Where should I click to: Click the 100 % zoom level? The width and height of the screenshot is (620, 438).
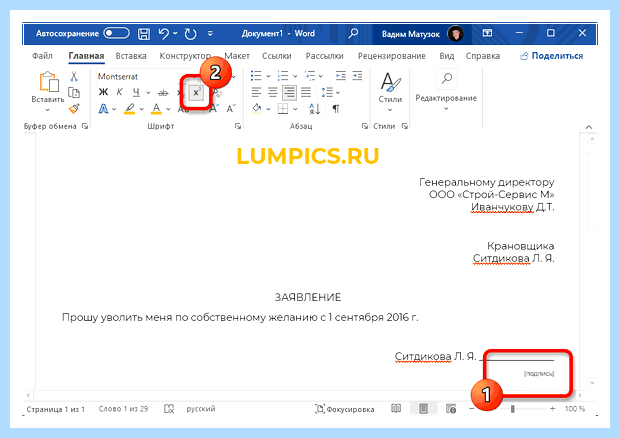click(x=575, y=409)
